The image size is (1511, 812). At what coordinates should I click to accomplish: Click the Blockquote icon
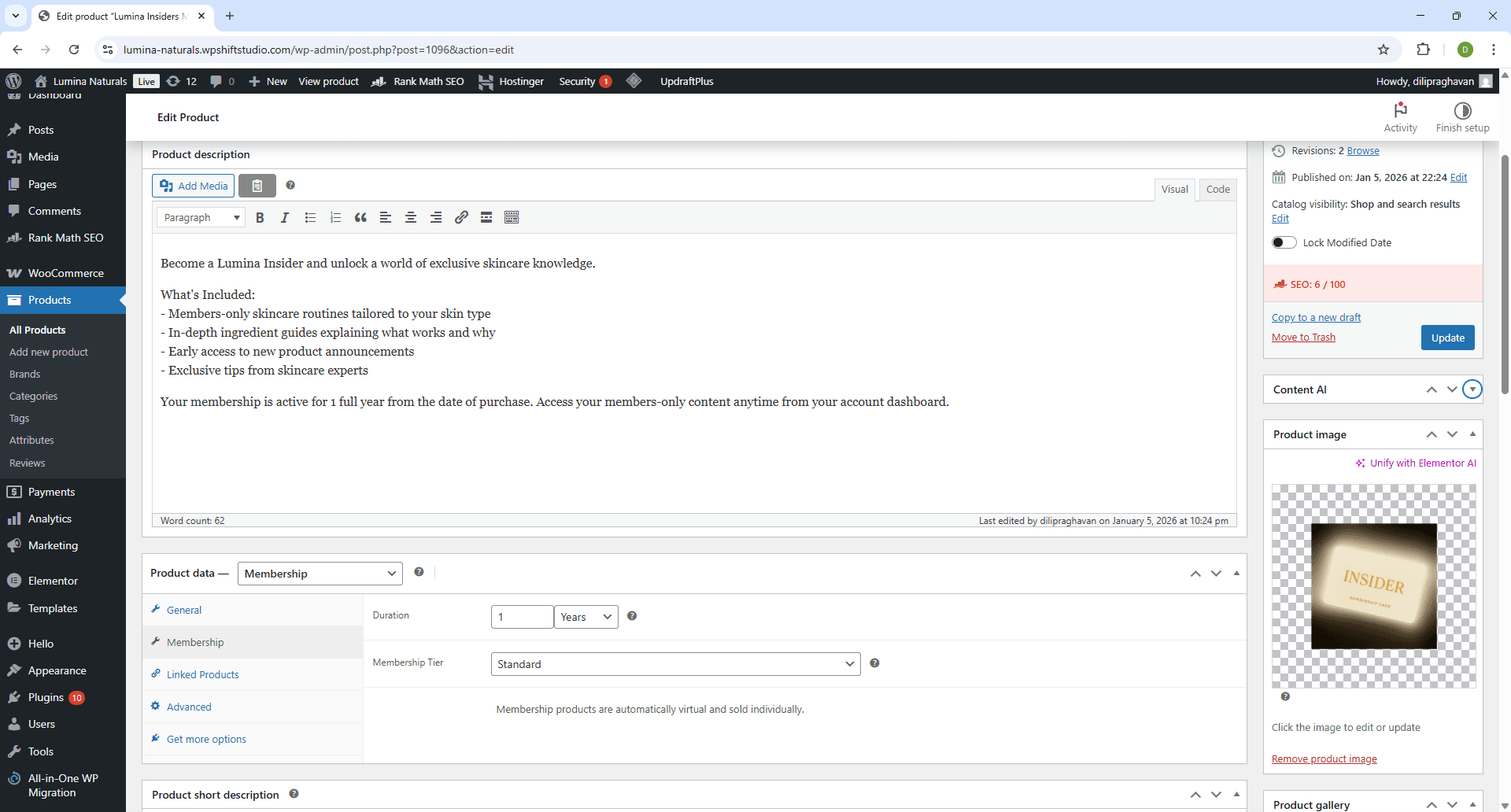(x=360, y=218)
